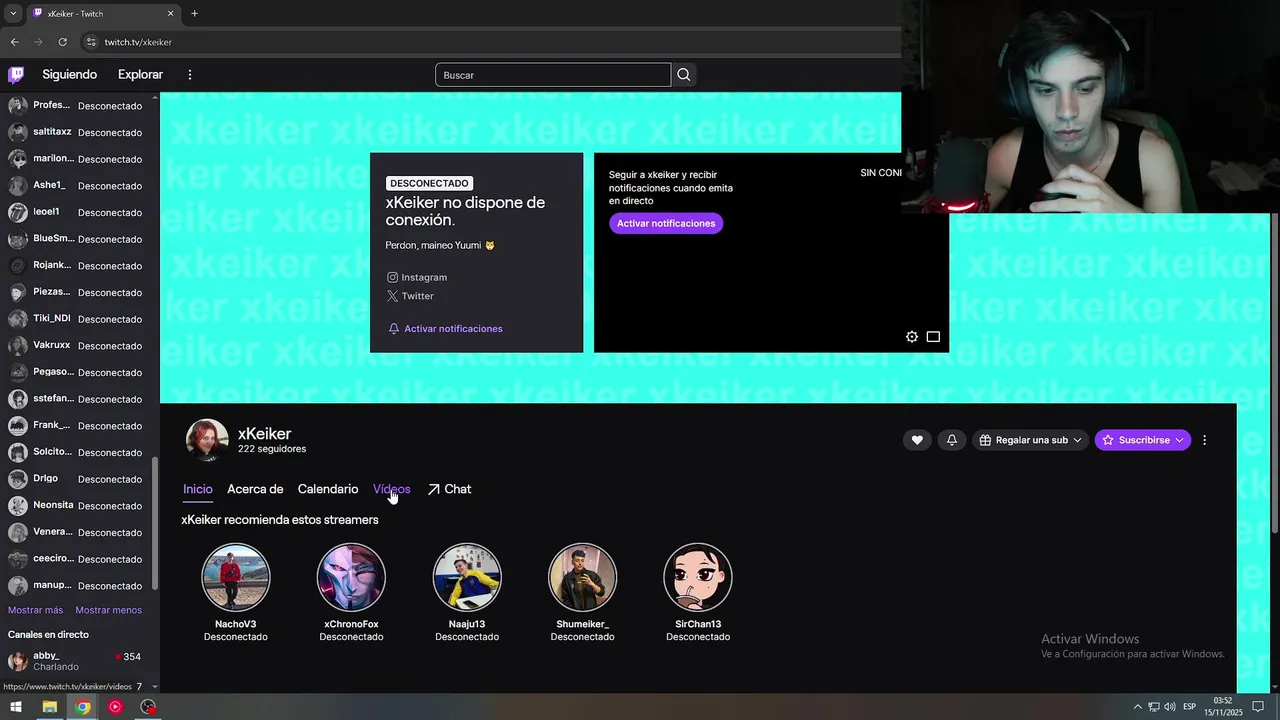Open the Chat pop-out tab

pos(449,489)
